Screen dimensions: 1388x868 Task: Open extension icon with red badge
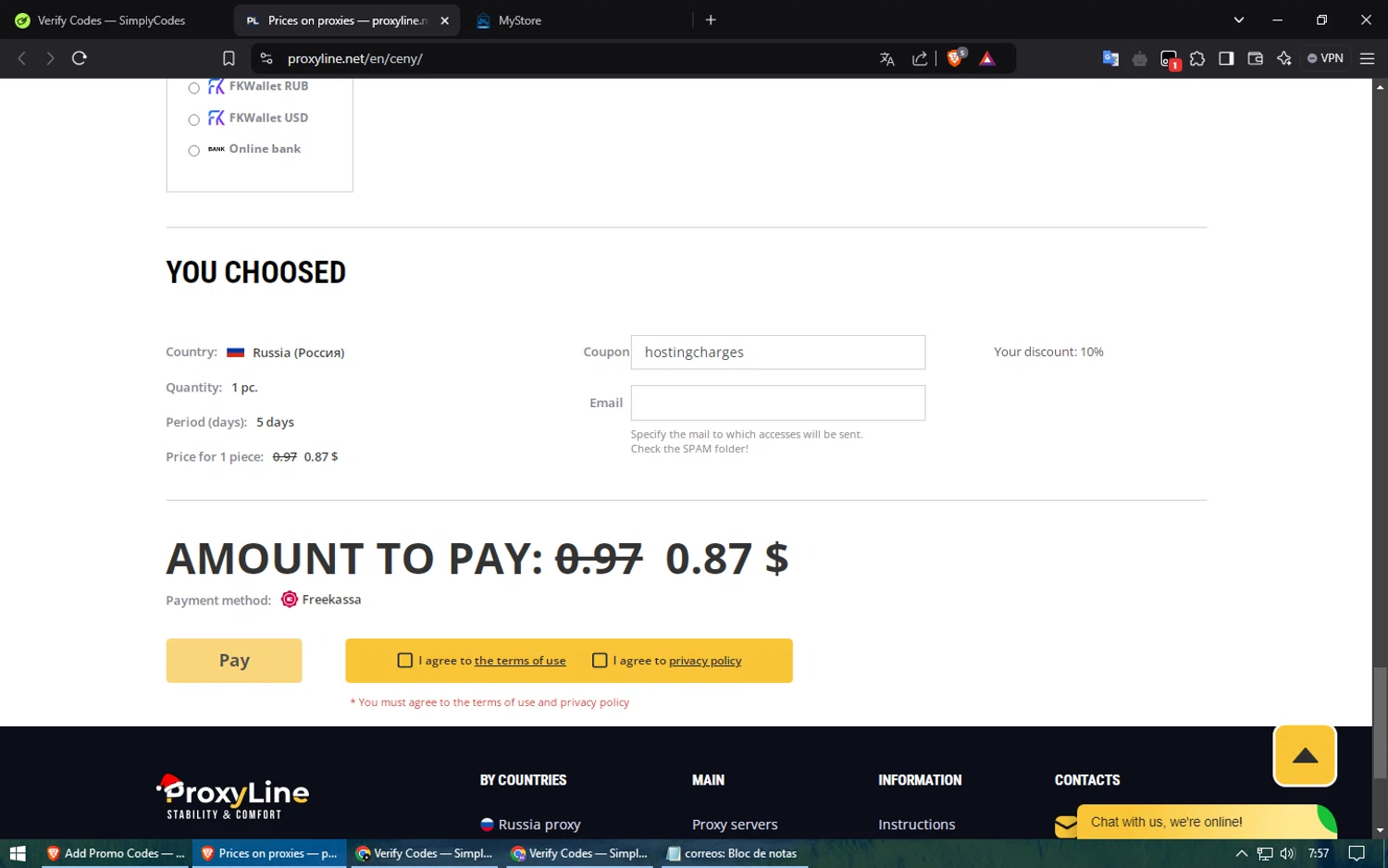1170,59
